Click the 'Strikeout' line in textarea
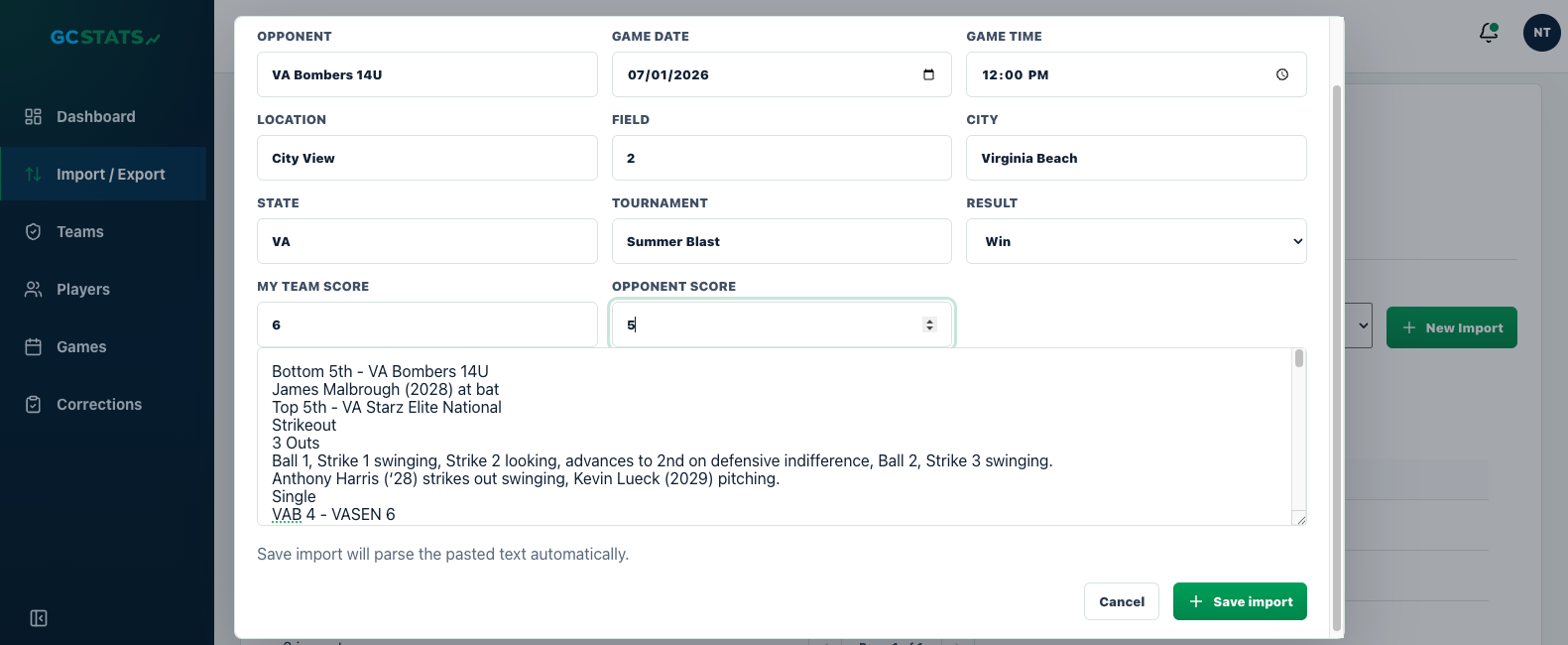Screen dimensions: 1568x645 point(304,425)
